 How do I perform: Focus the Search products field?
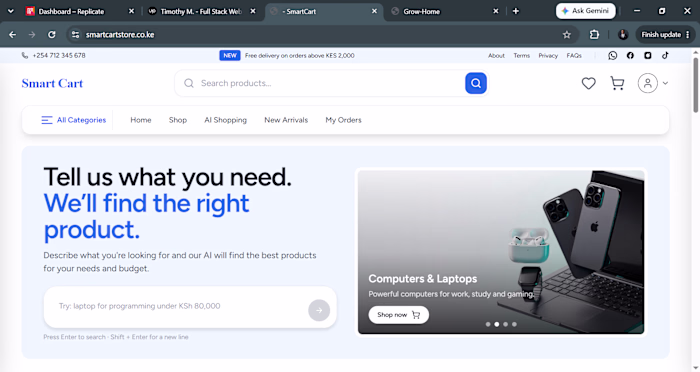[x=331, y=83]
